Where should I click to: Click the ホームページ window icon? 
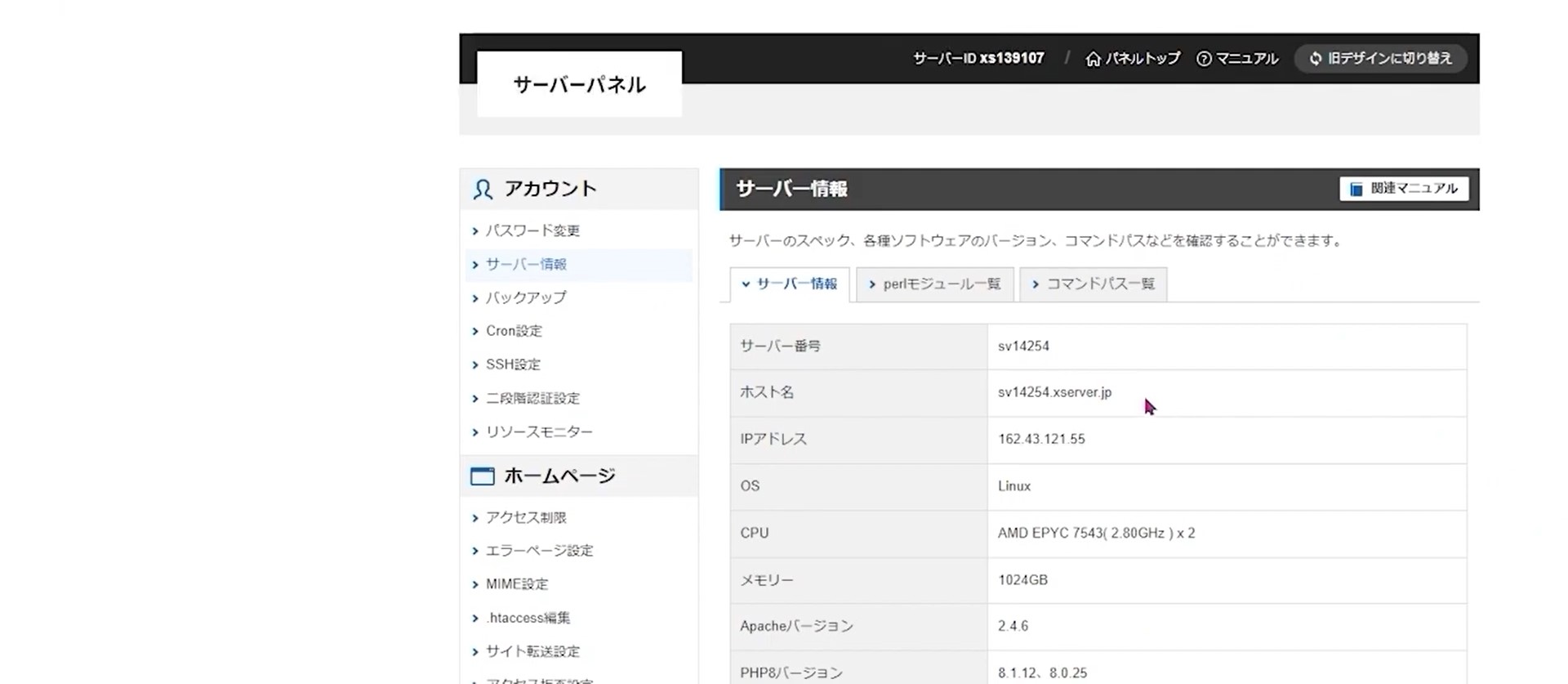(483, 476)
